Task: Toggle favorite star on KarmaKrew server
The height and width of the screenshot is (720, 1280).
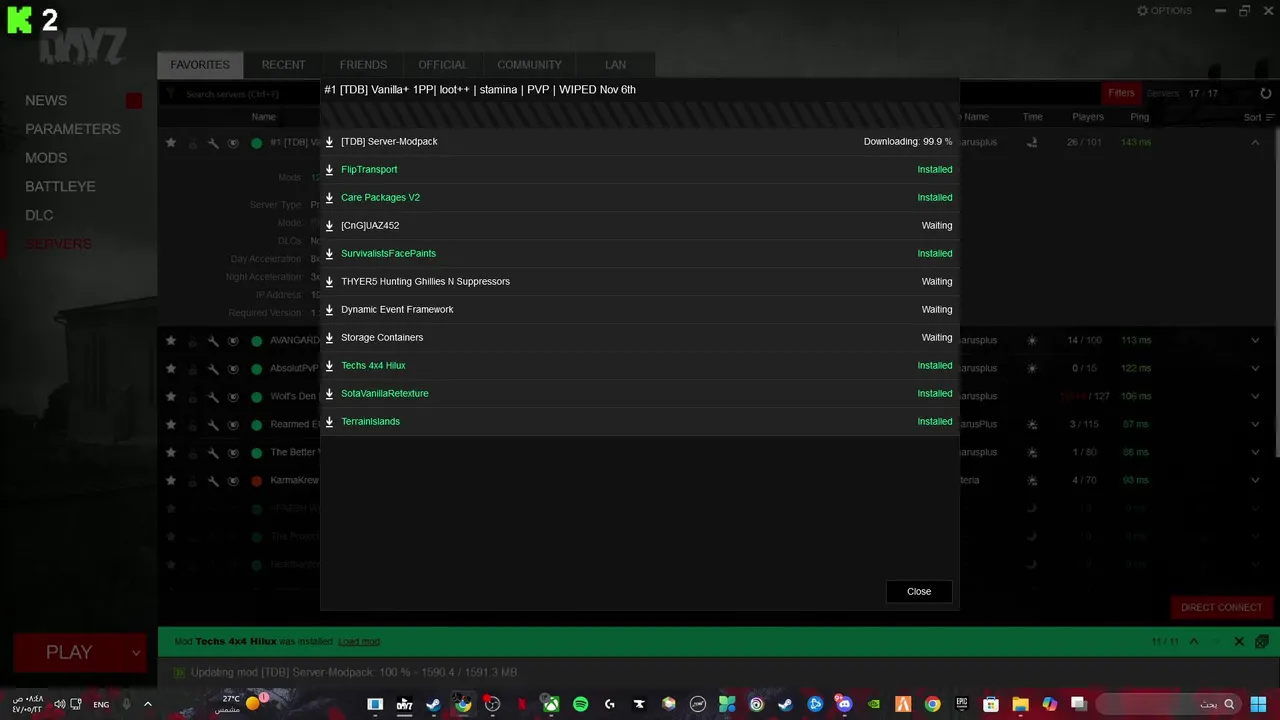Action: point(171,481)
